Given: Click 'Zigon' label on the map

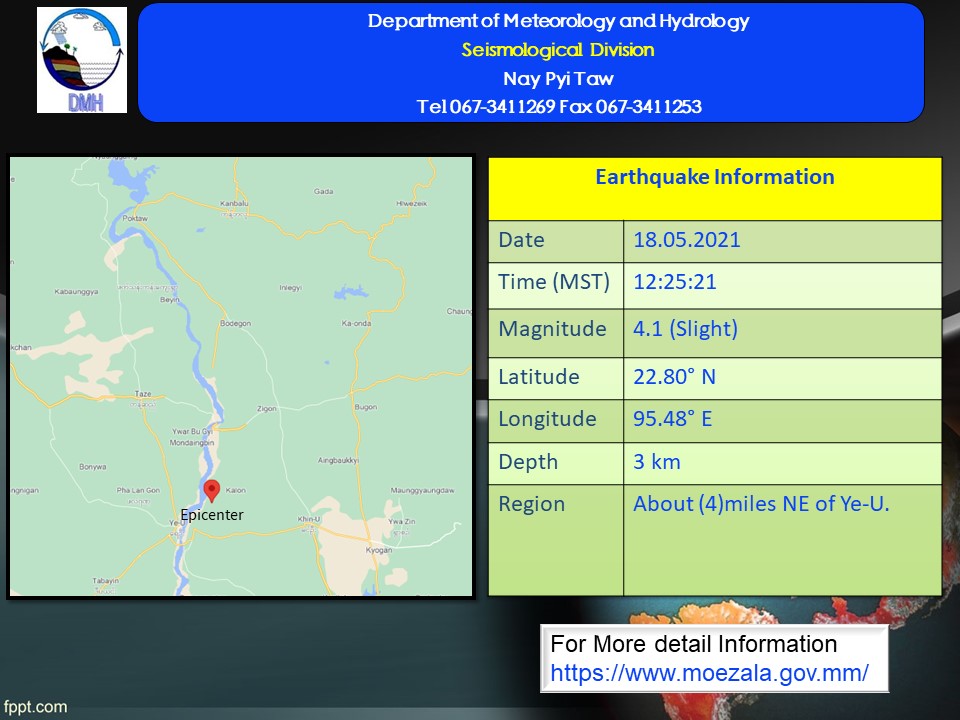Looking at the screenshot, I should coord(266,408).
